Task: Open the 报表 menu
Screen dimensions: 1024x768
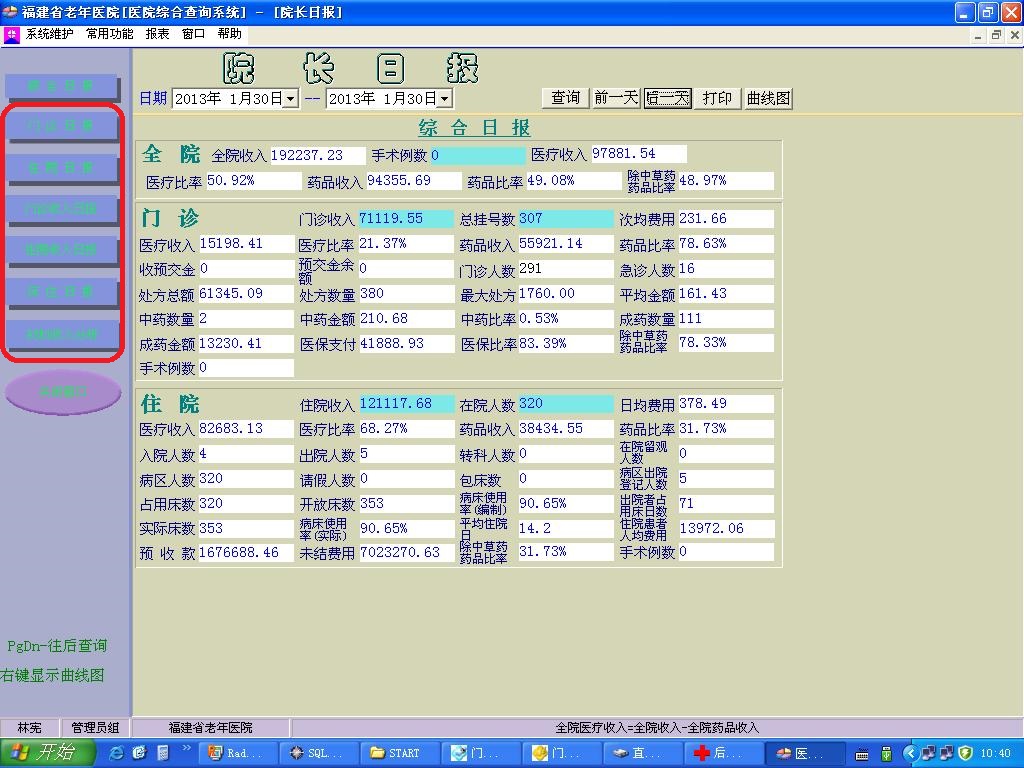Action: click(x=157, y=34)
